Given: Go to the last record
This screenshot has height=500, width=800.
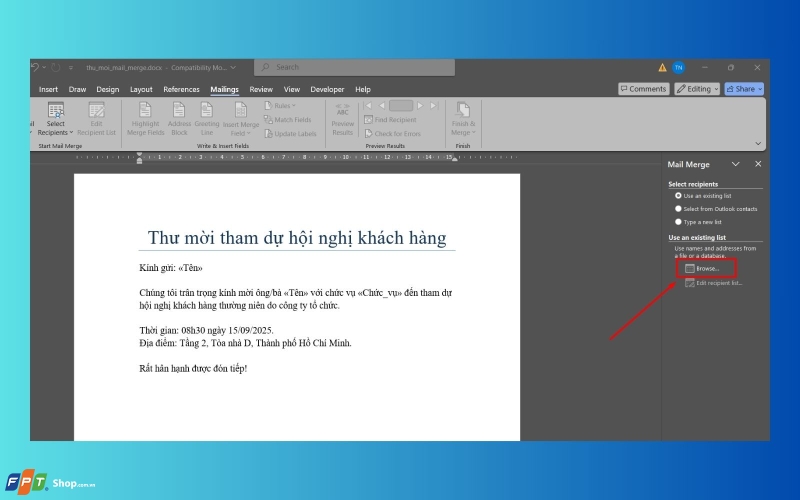Looking at the screenshot, I should 434,106.
